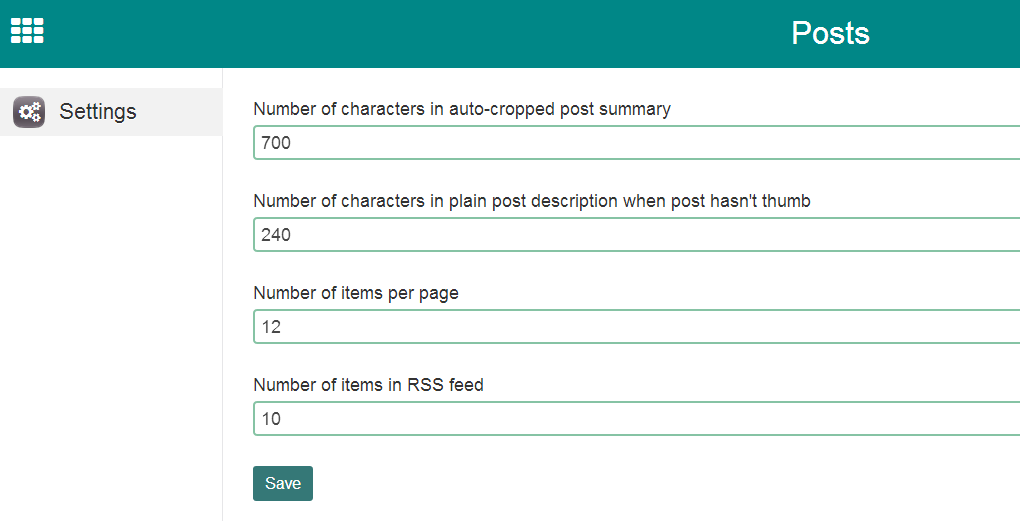Click the 'Number of items per page' label

[356, 293]
